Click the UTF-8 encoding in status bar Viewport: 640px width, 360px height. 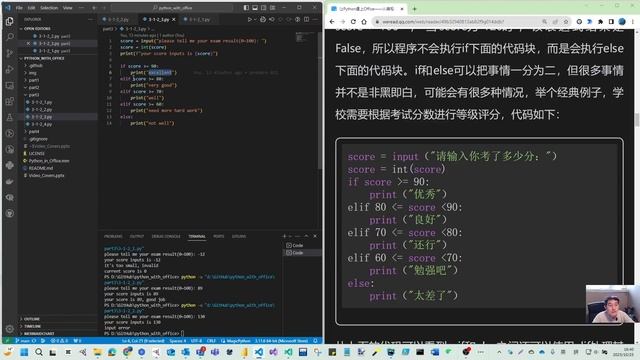click(196, 341)
